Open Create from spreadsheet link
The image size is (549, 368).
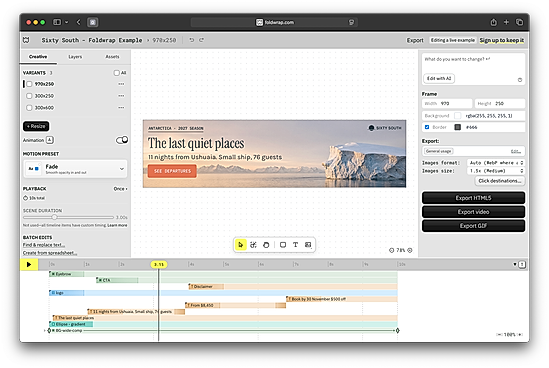[x=50, y=253]
